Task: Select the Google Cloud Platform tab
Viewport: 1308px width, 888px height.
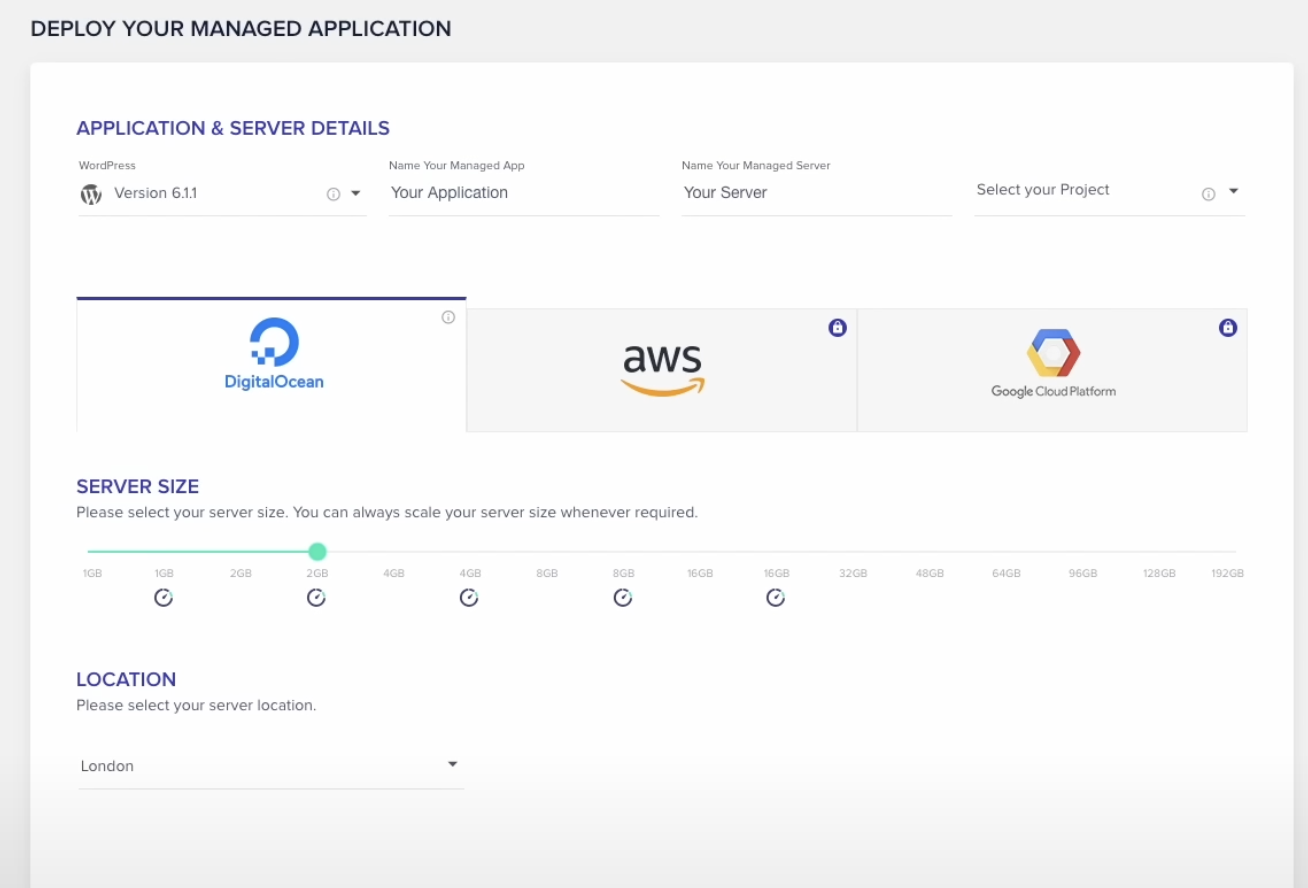Action: click(x=1052, y=370)
